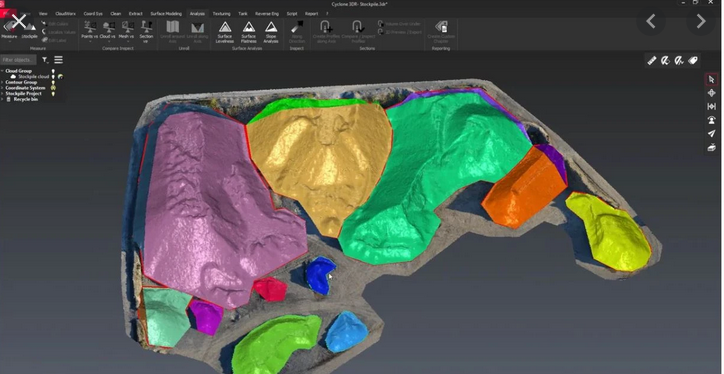Toggle visibility icon of Coordinate System
Viewport: 724px width, 374px height.
tap(53, 88)
